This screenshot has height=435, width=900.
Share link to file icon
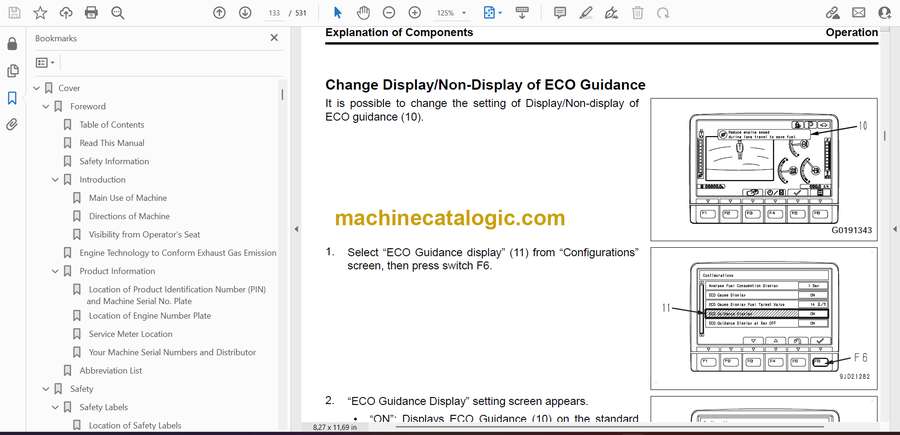click(832, 13)
